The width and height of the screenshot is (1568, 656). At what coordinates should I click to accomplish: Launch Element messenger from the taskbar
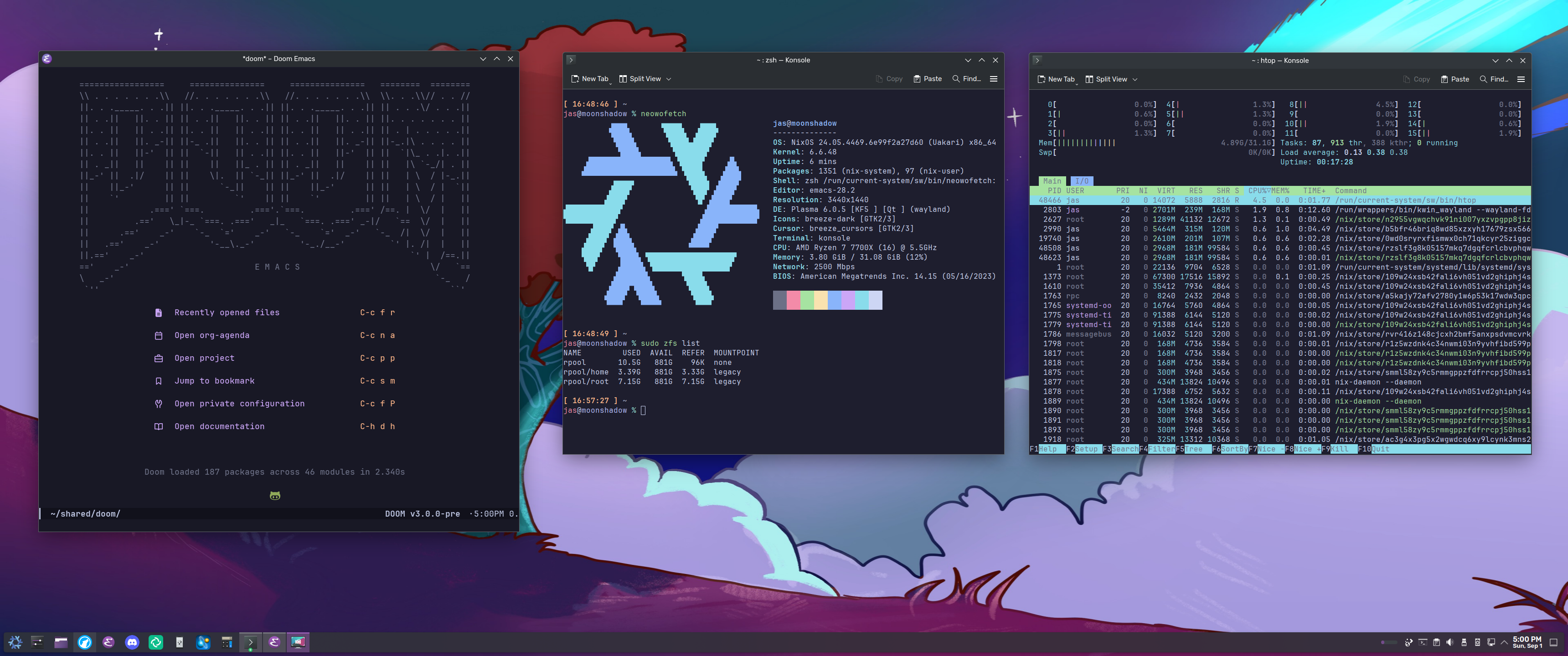point(156,642)
